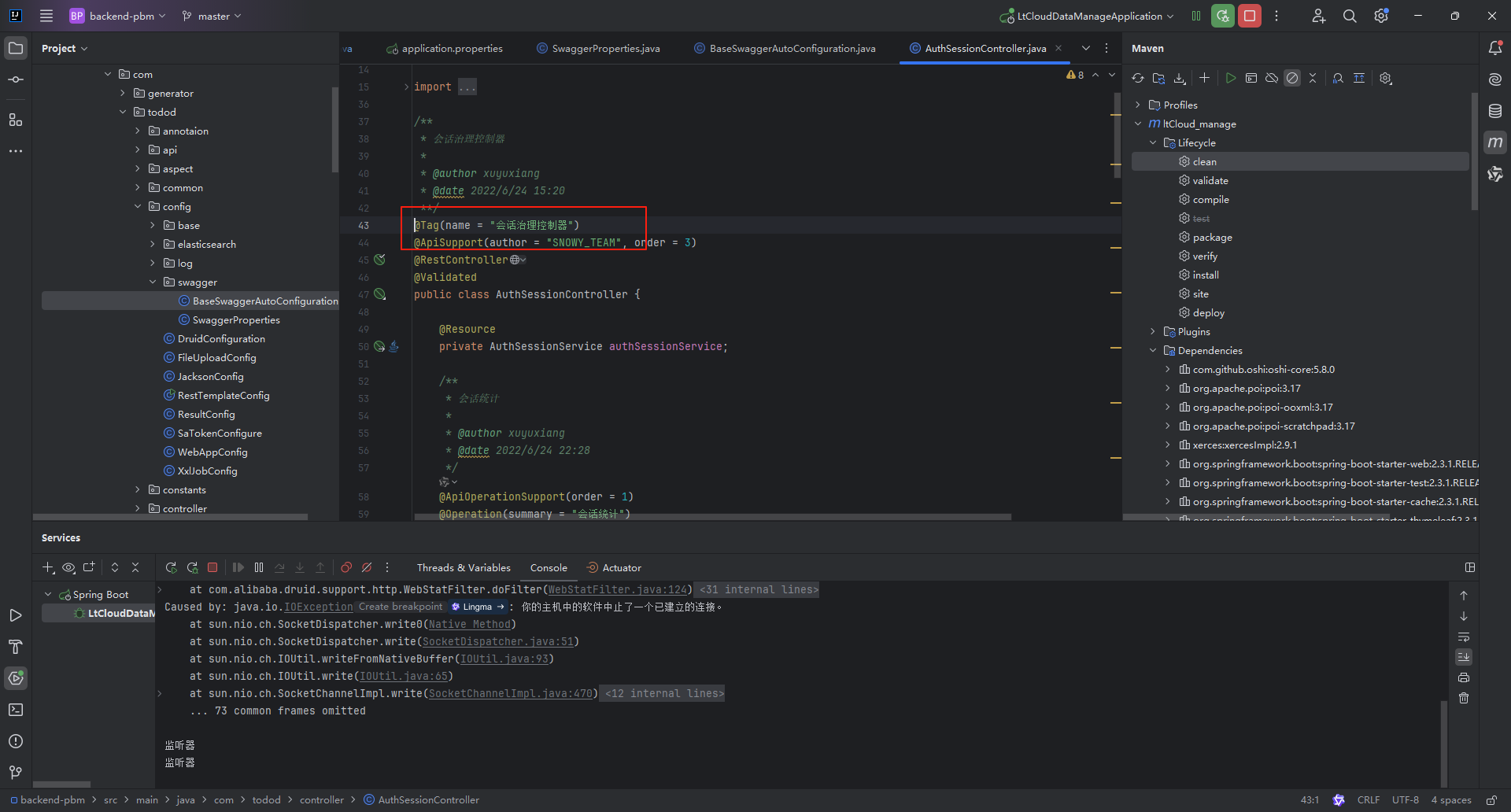Open Structure tool window from left strip
Screen dimensions: 1511x812
point(16,120)
